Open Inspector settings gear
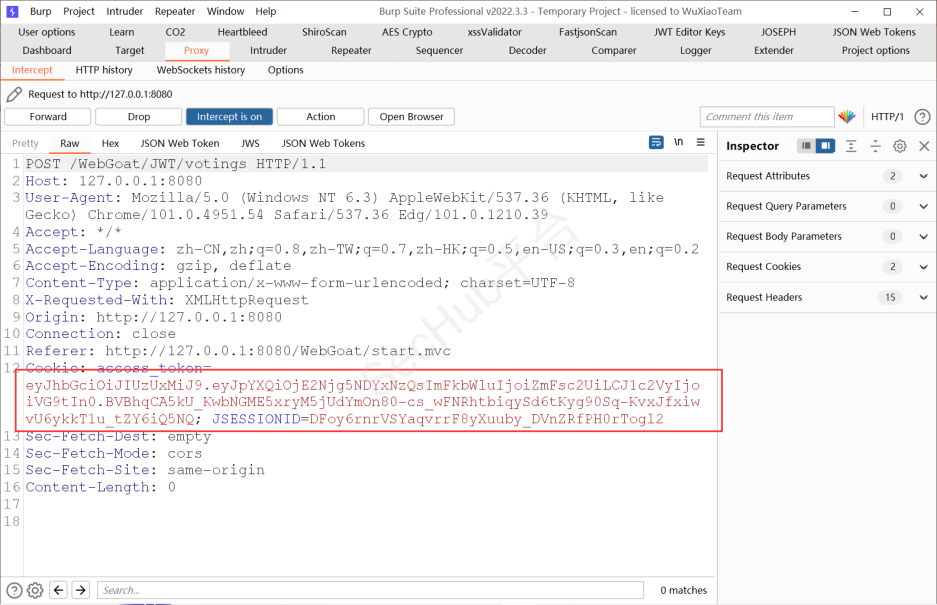 pyautogui.click(x=899, y=146)
